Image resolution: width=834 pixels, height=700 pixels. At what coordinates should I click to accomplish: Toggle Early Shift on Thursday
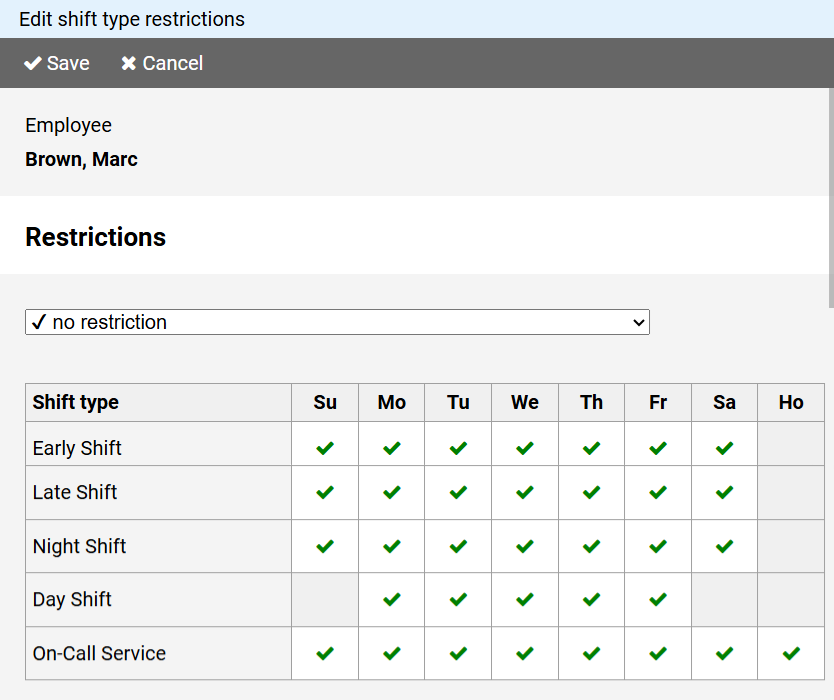[591, 448]
